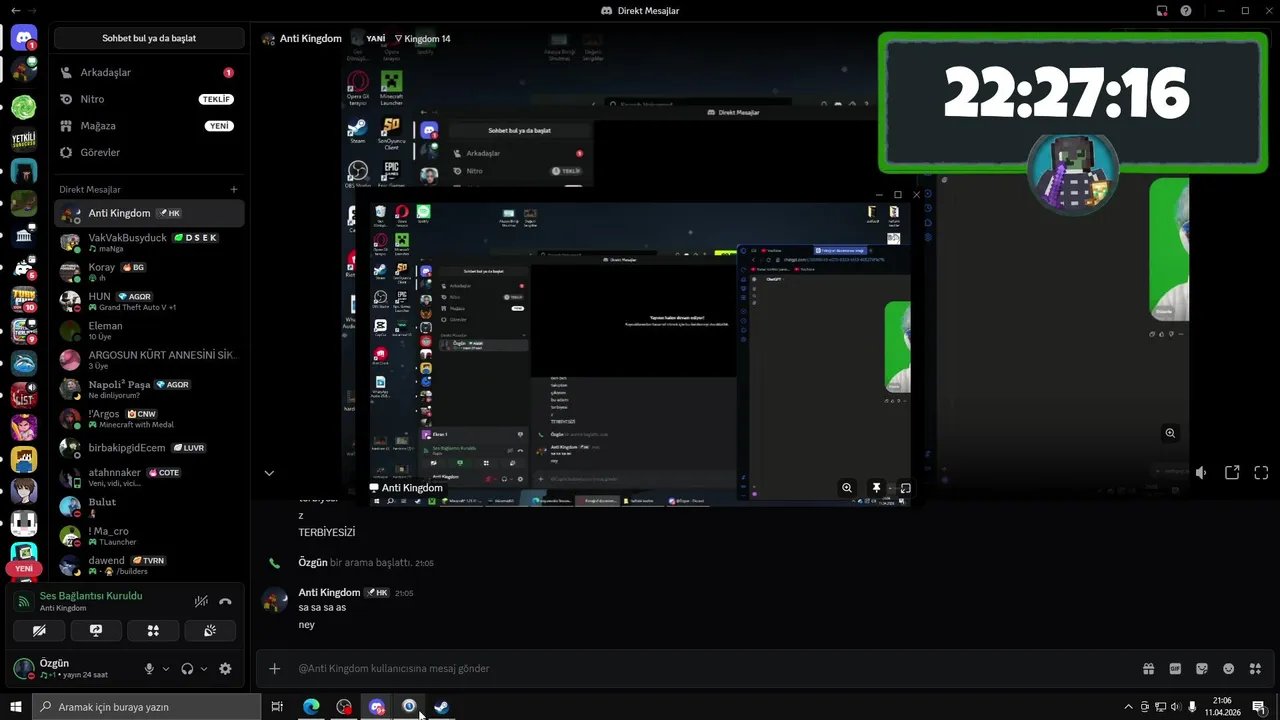
Task: Open the Windows notification center
Action: [1259, 707]
